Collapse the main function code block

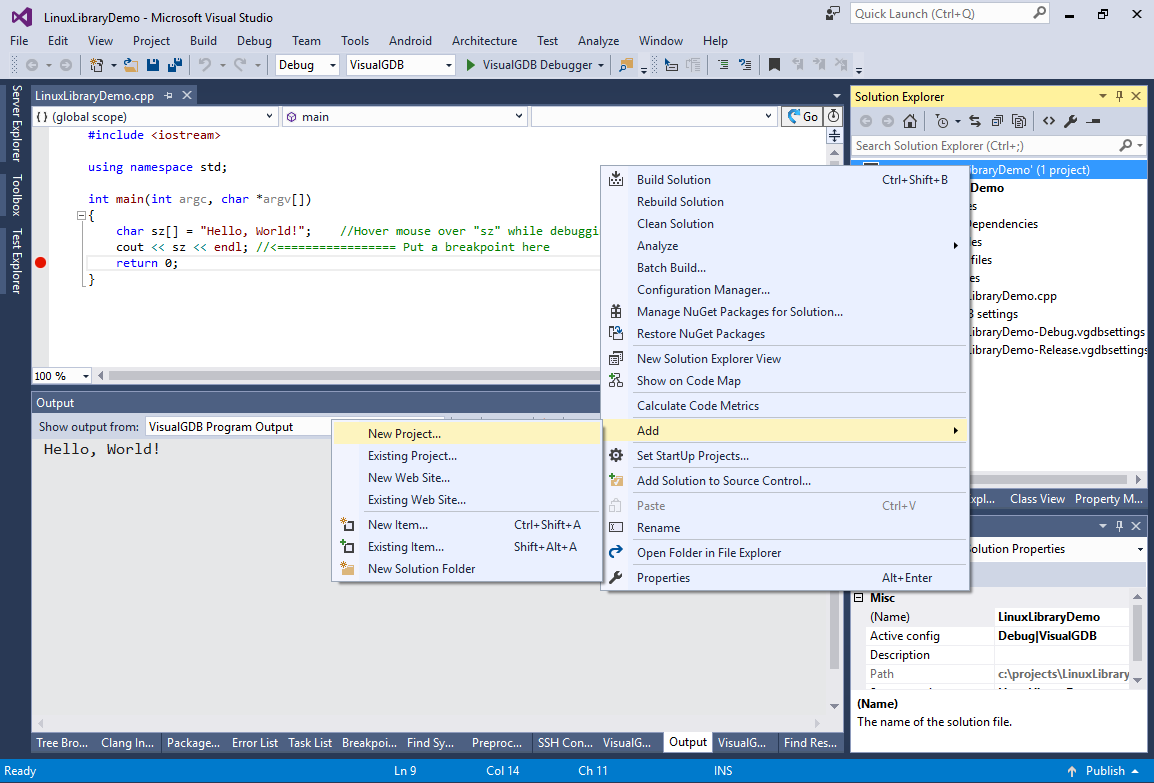tap(81, 216)
